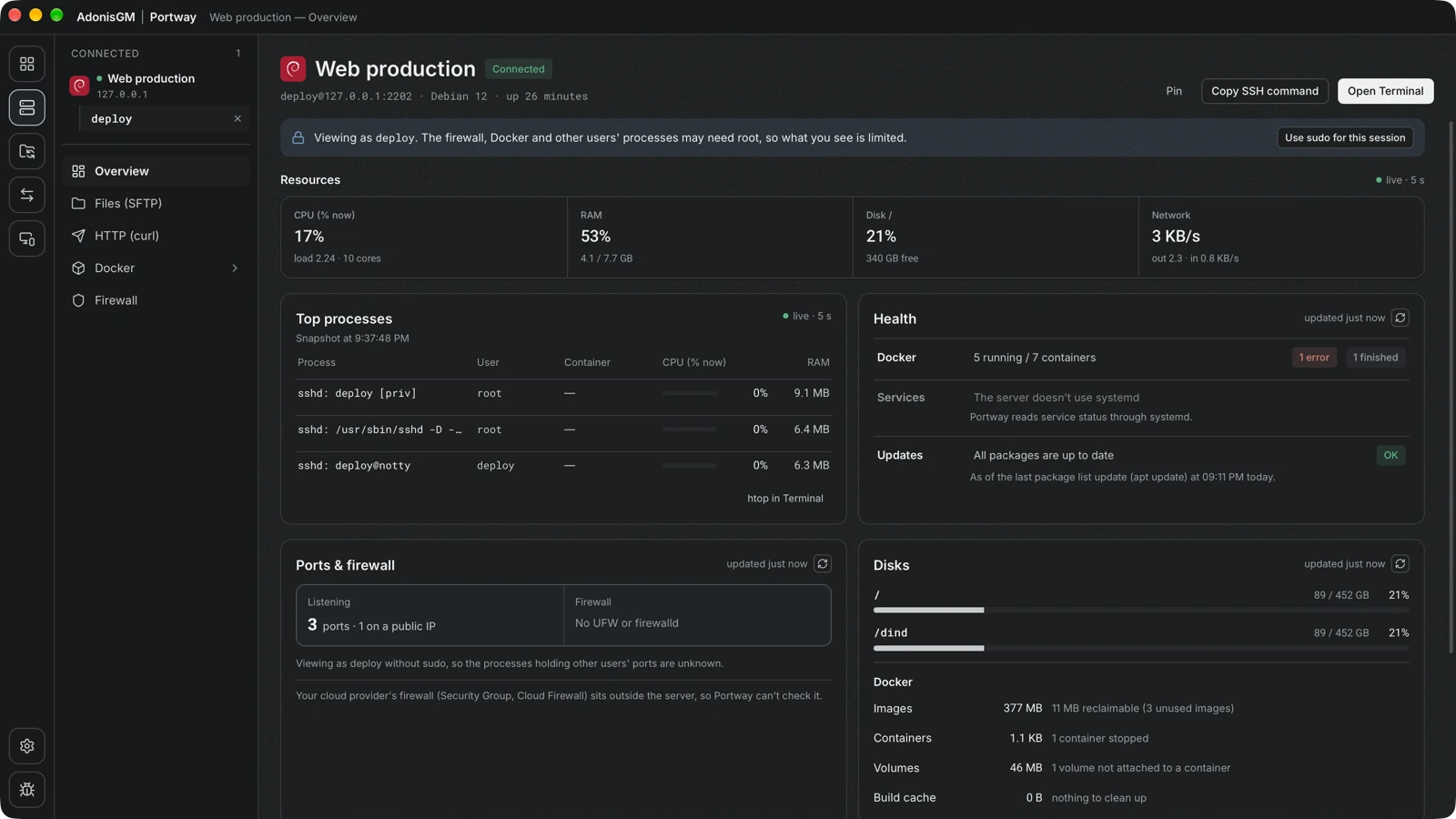
Task: Click the Docker Images 377 MB row
Action: (1141, 709)
